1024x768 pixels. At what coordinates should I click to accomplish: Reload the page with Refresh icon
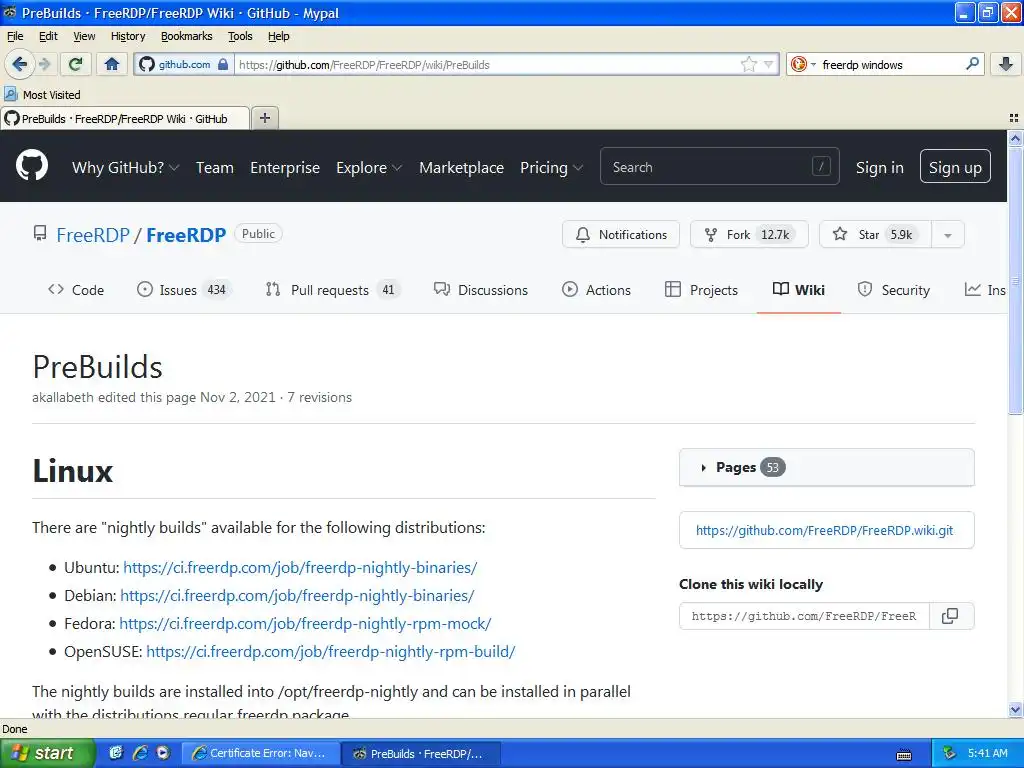coord(76,64)
